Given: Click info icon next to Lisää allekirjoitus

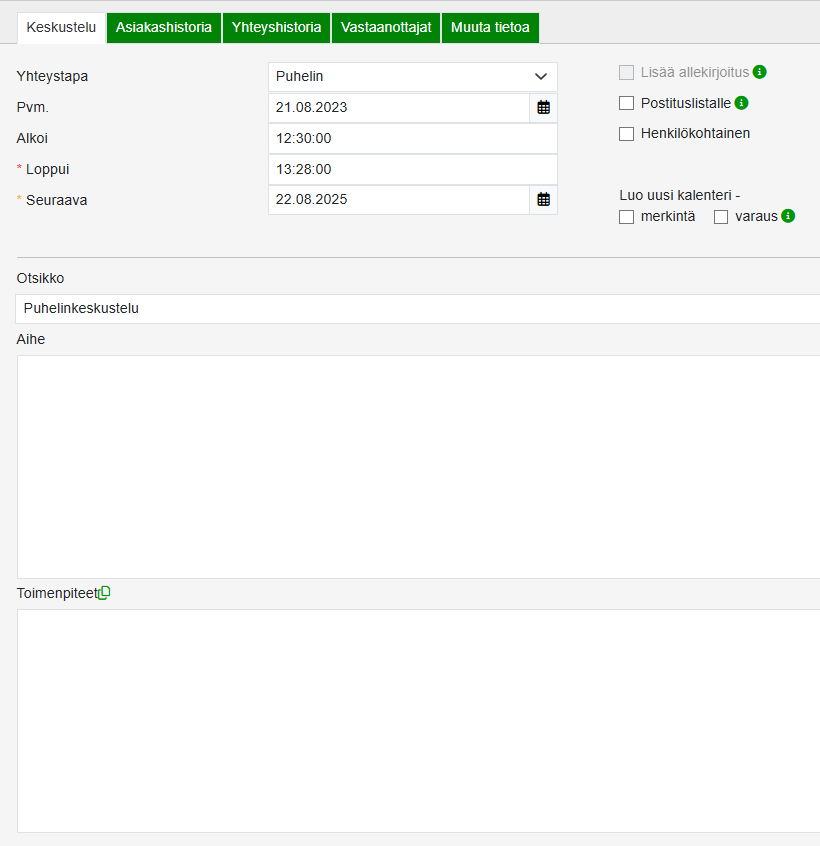Looking at the screenshot, I should 760,72.
